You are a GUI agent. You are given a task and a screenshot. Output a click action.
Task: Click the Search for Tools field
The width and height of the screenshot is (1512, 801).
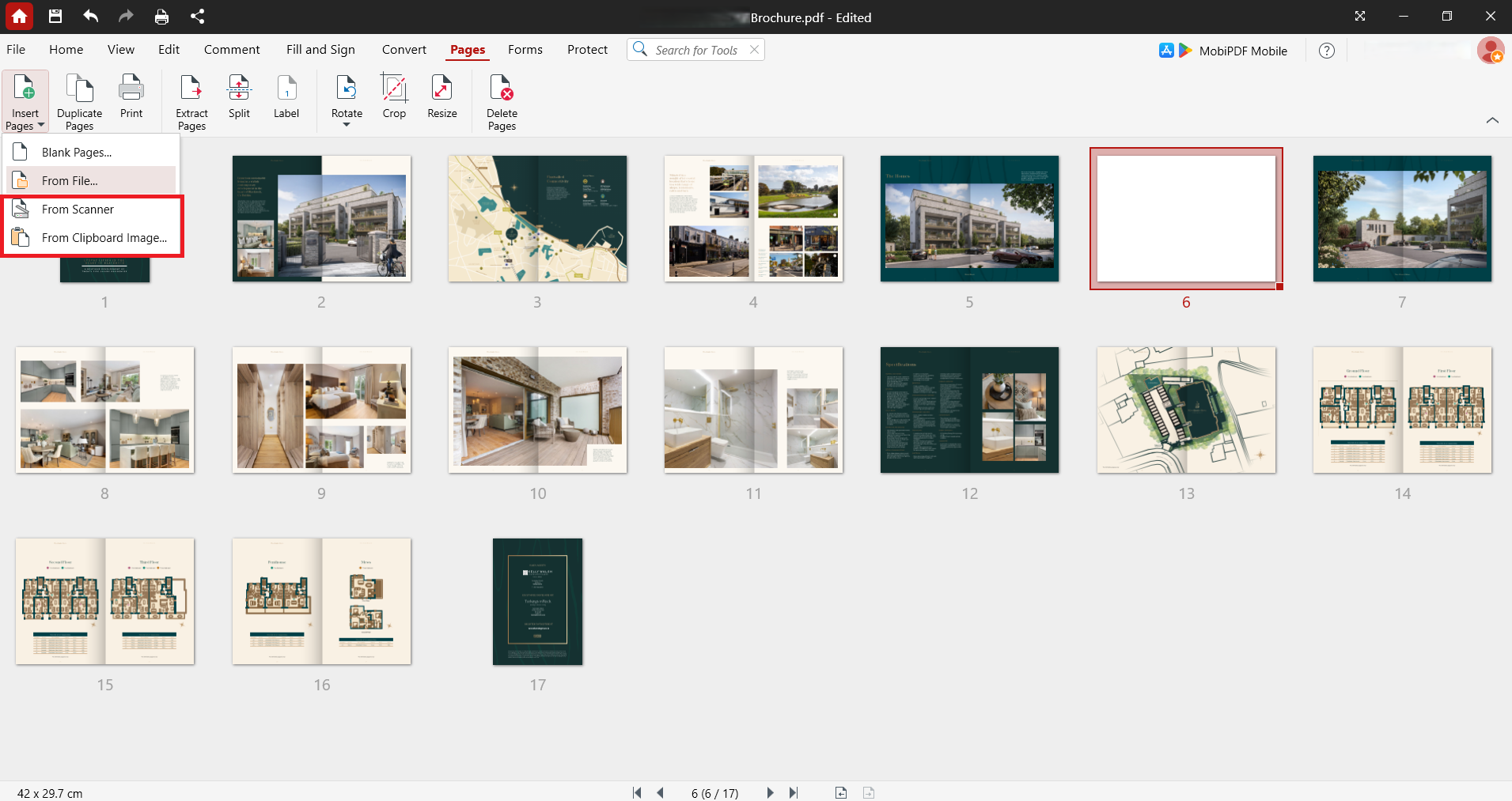(x=695, y=50)
